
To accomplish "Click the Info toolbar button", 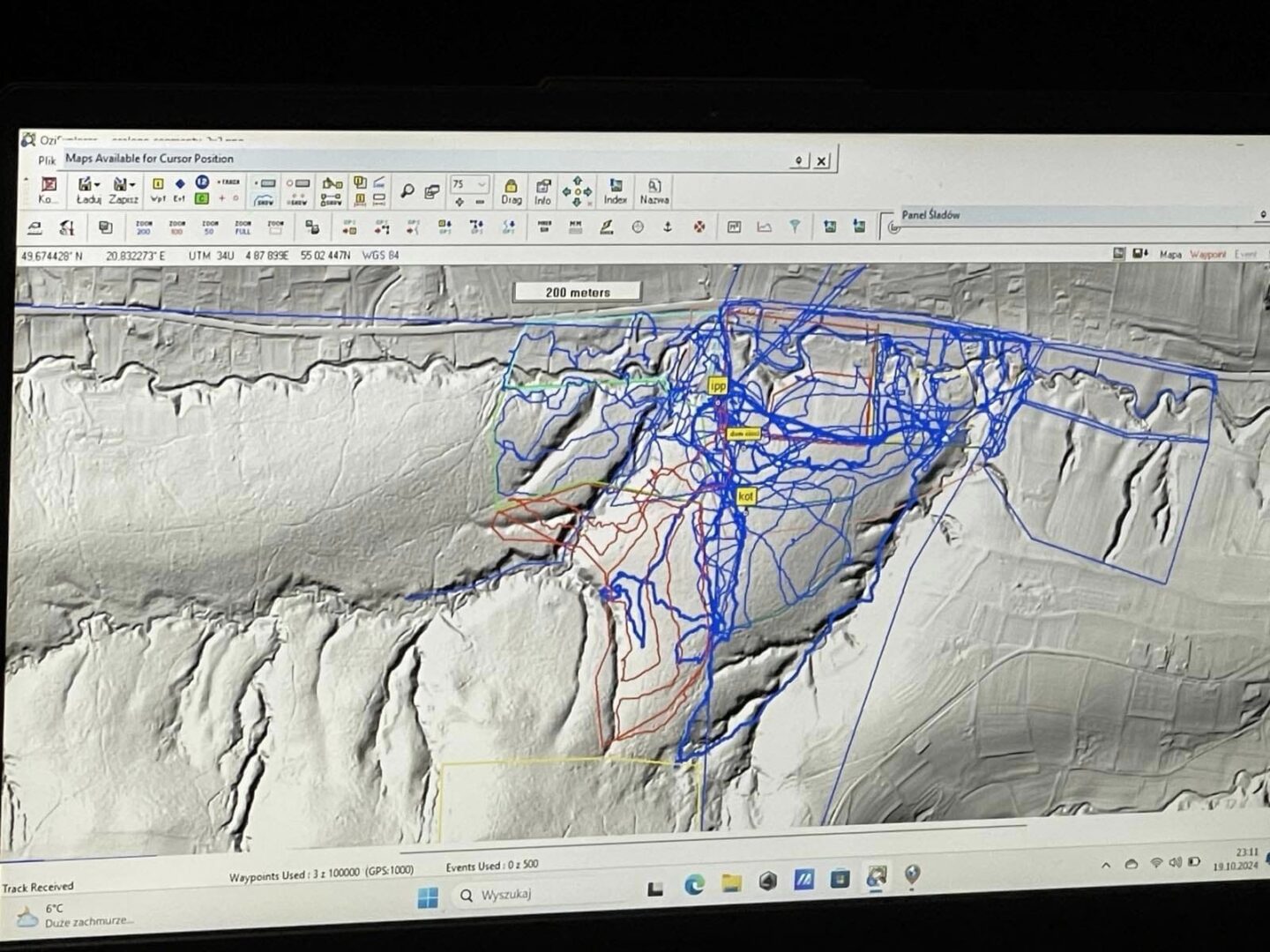I will (x=543, y=190).
